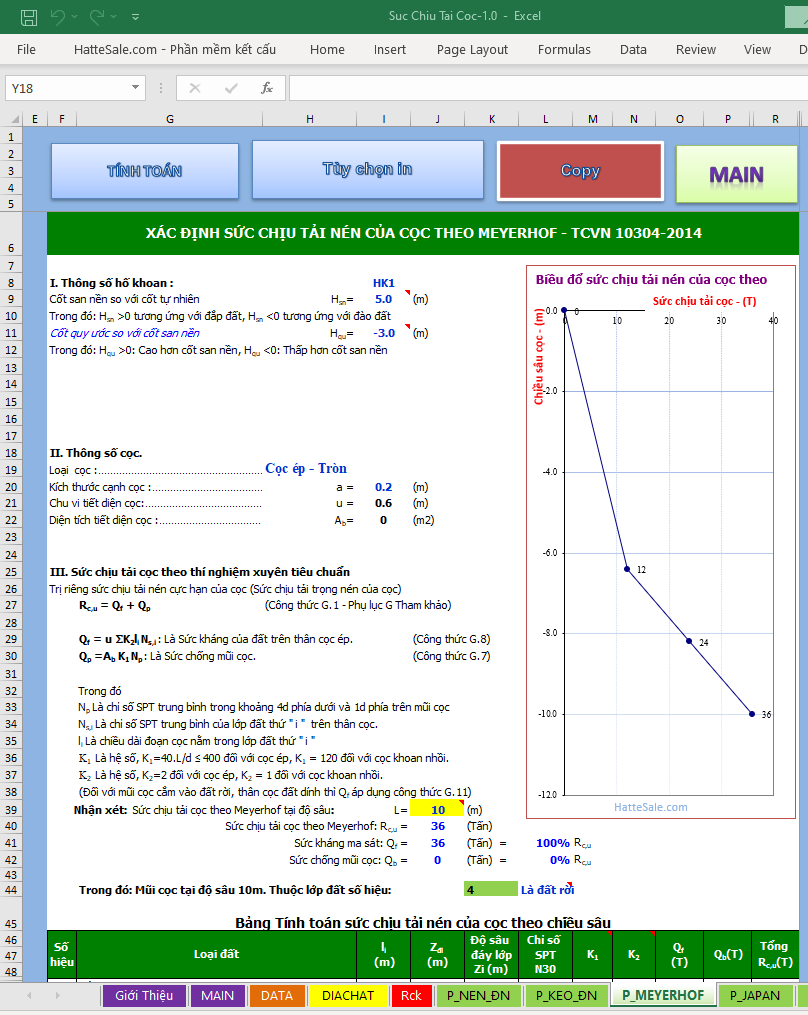This screenshot has width=808, height=1015.
Task: Select row 20 header
Action: (x=11, y=487)
